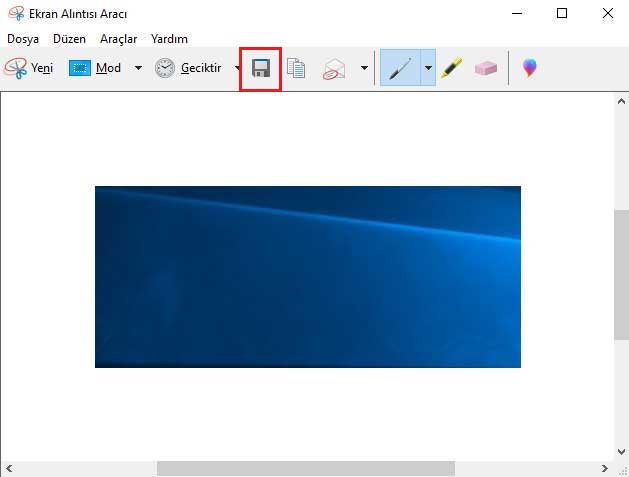Click the captured blue desktop snip image

308,277
